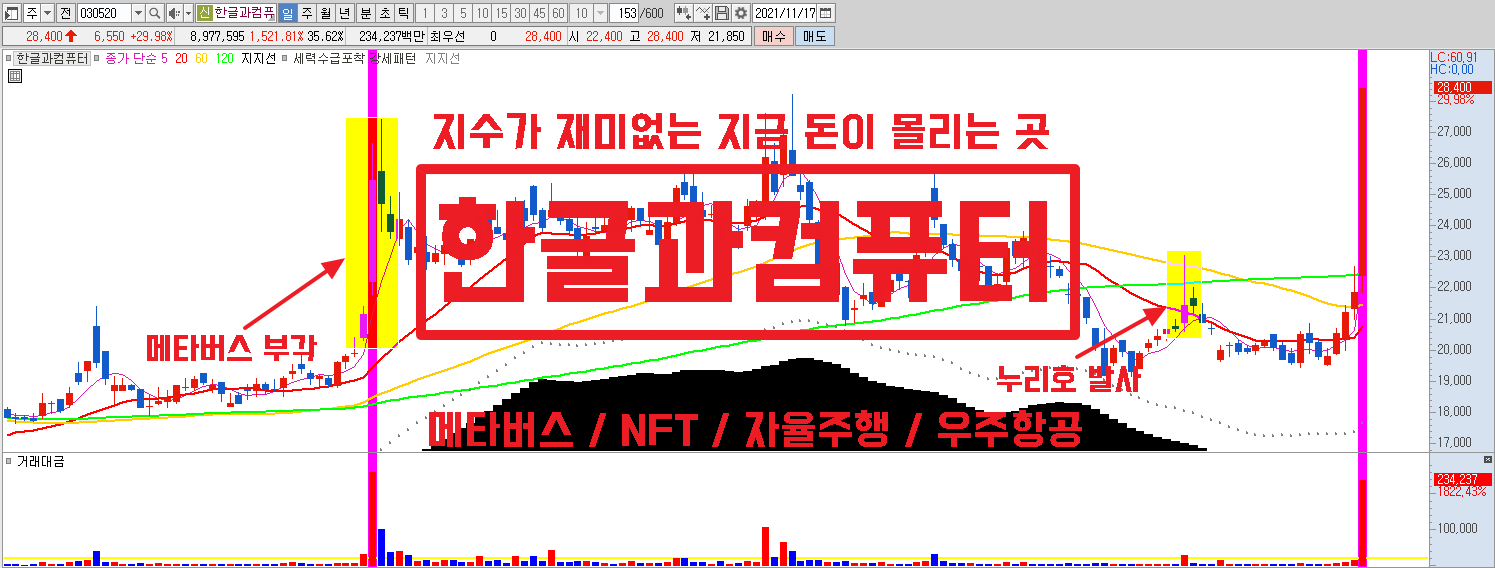Select the 45 interval button
Viewport: 1495px width, 568px height.
point(539,13)
